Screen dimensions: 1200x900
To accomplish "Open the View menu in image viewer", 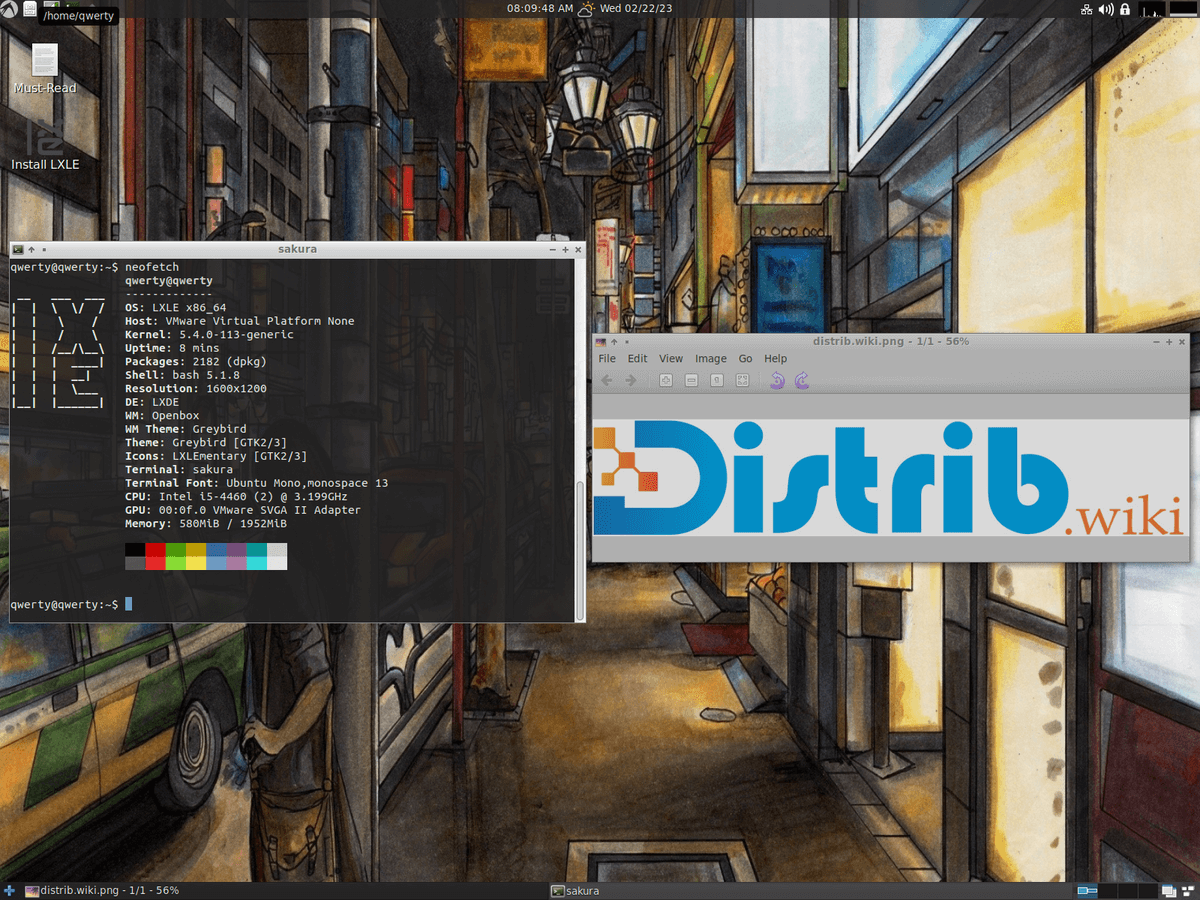I will [671, 358].
